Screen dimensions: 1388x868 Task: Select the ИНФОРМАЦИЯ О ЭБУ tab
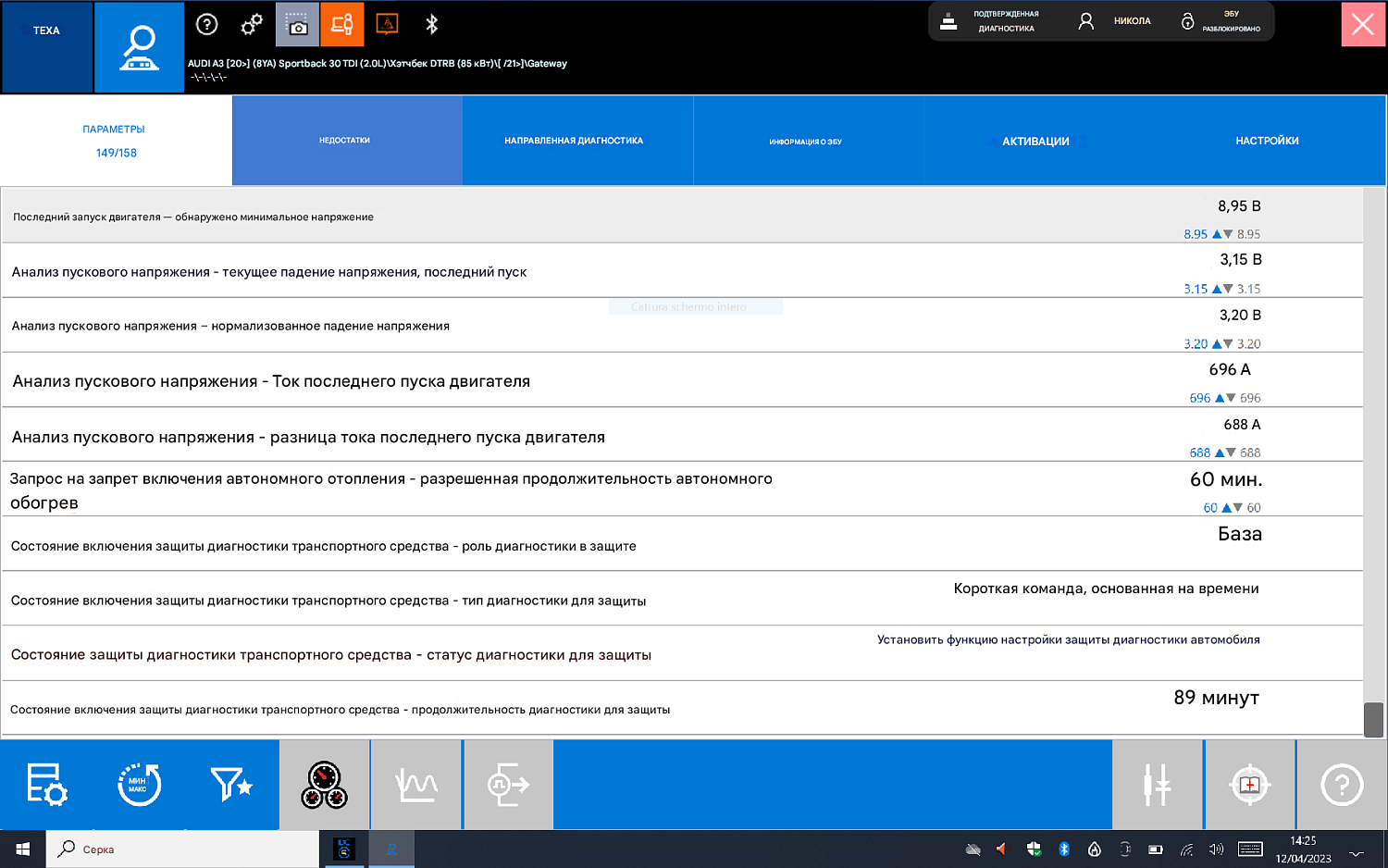(806, 142)
